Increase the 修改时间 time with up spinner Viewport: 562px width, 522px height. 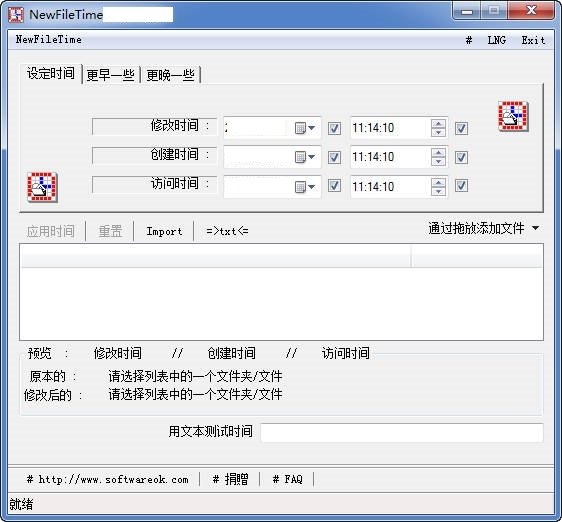tap(438, 124)
